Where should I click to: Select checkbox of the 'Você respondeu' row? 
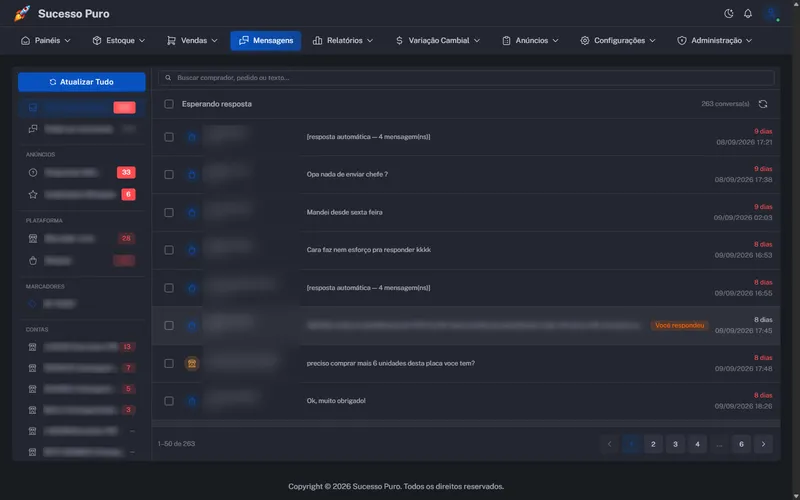click(169, 326)
